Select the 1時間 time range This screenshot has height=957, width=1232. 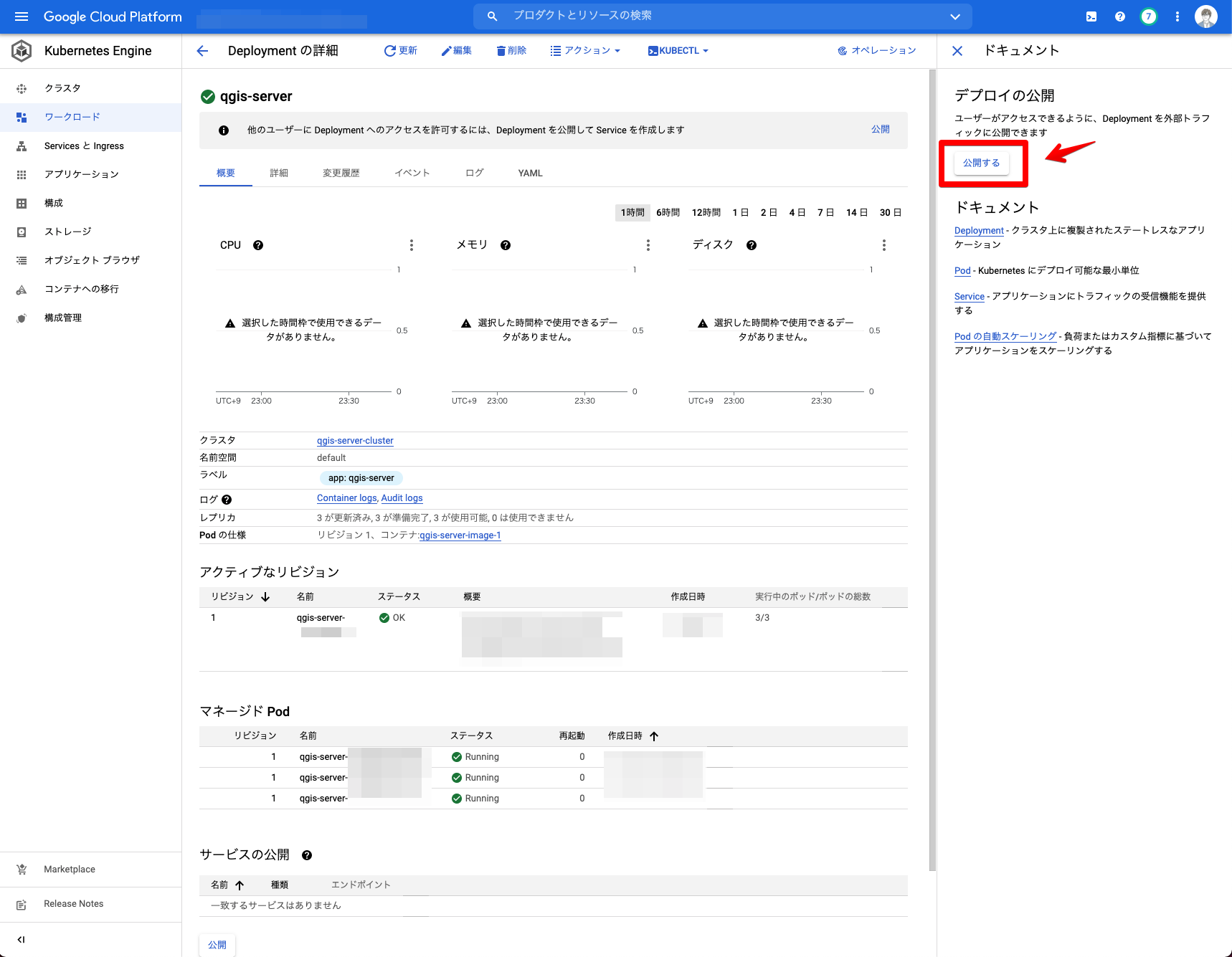(x=632, y=213)
